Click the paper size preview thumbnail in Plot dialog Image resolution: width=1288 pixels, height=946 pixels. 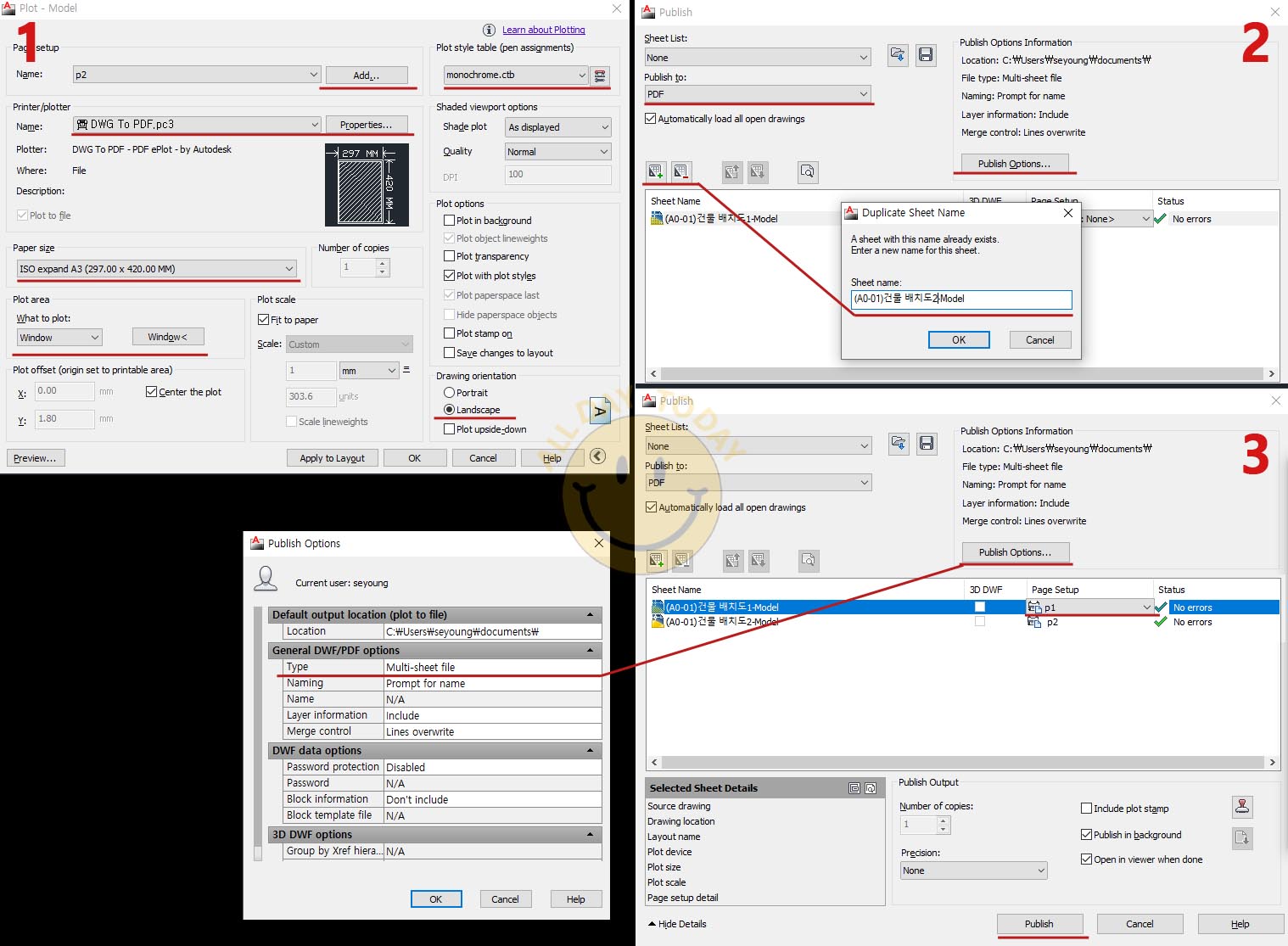pos(367,185)
